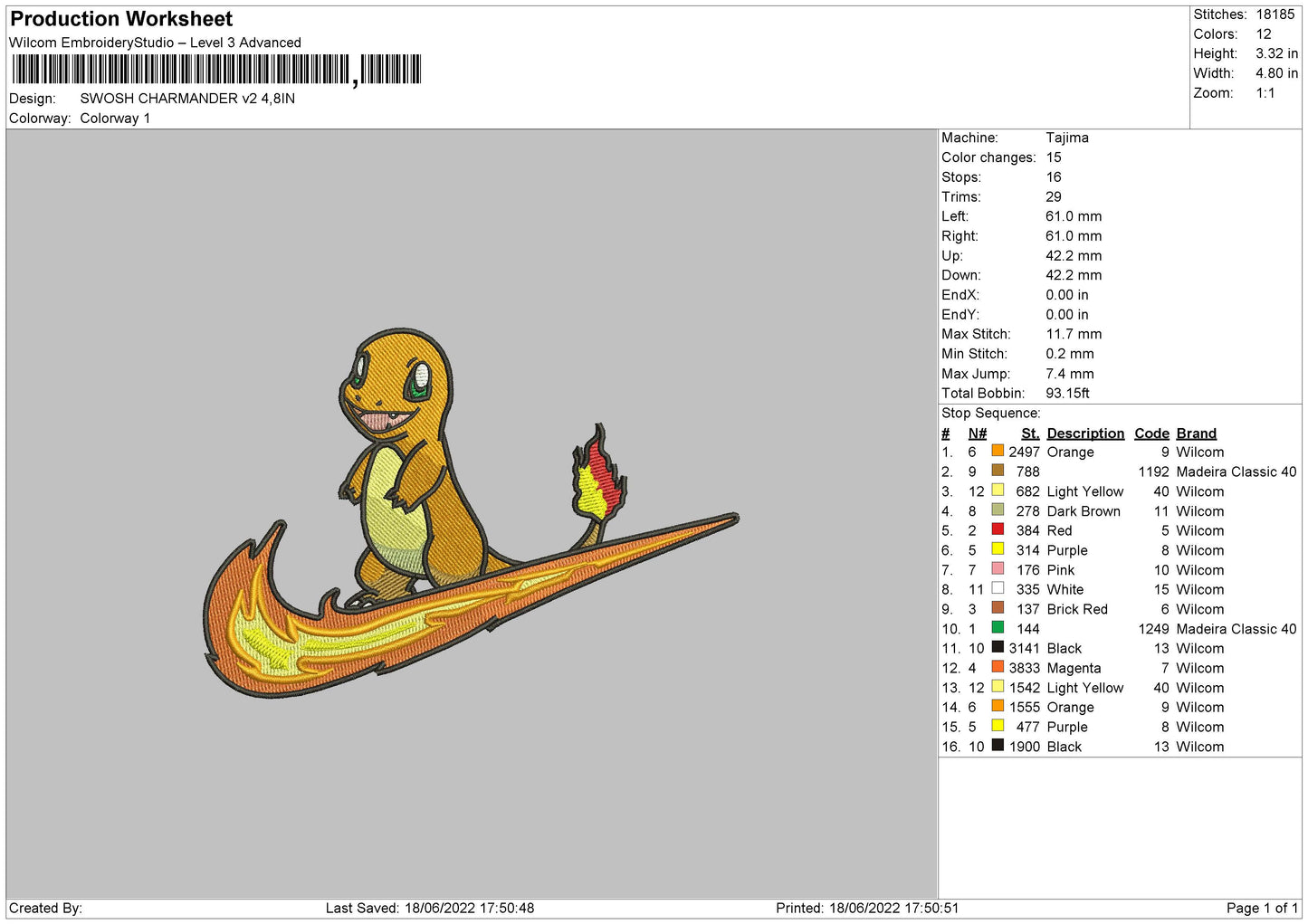Click the Brand column header

[x=1196, y=433]
